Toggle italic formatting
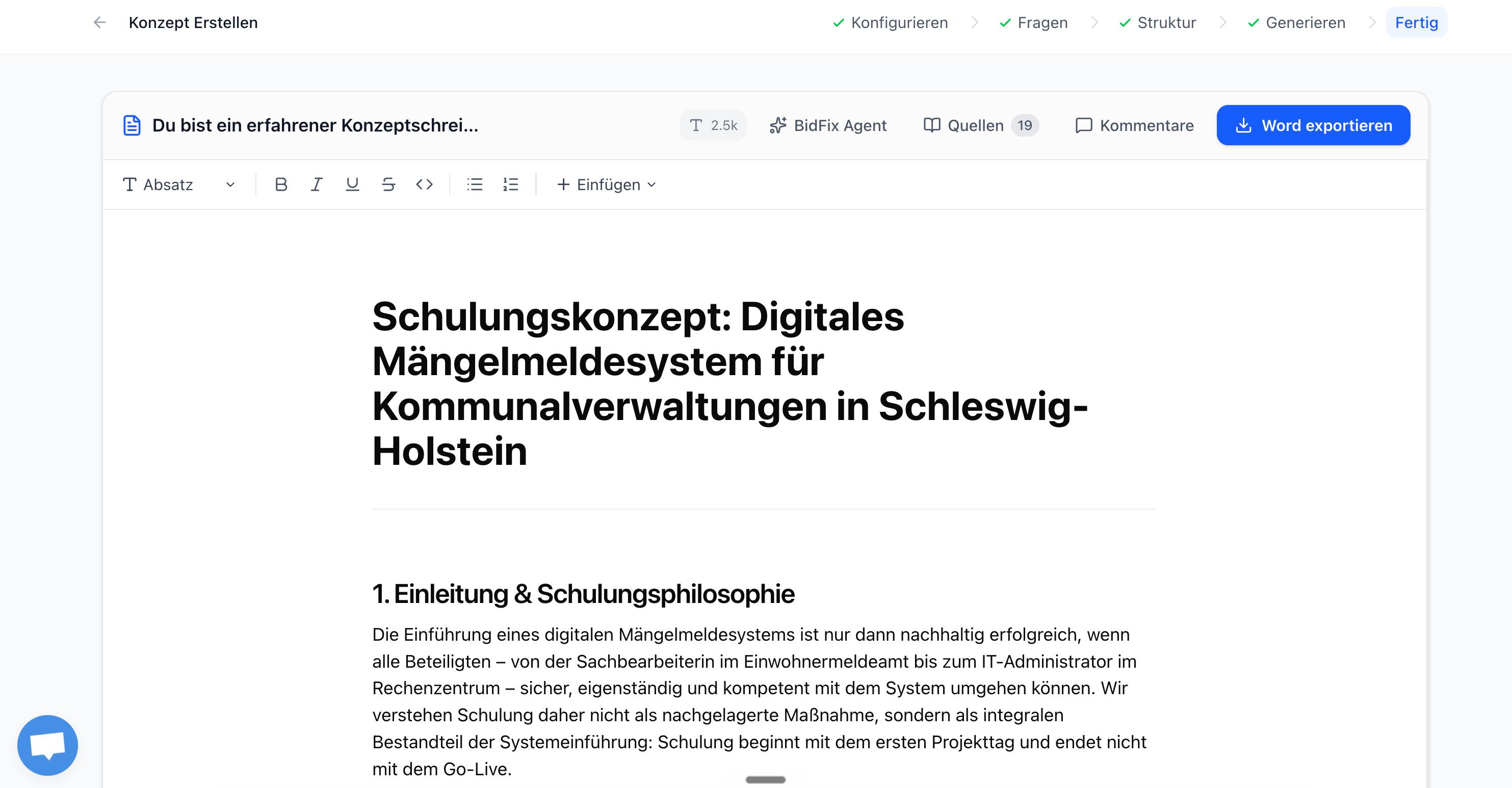 point(317,184)
